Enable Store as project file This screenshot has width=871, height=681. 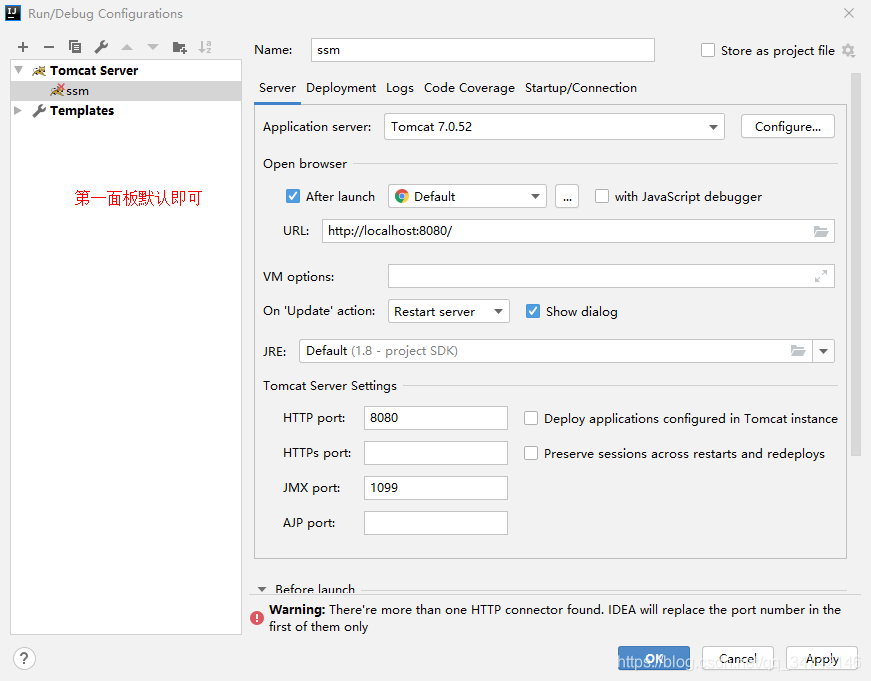click(x=708, y=51)
